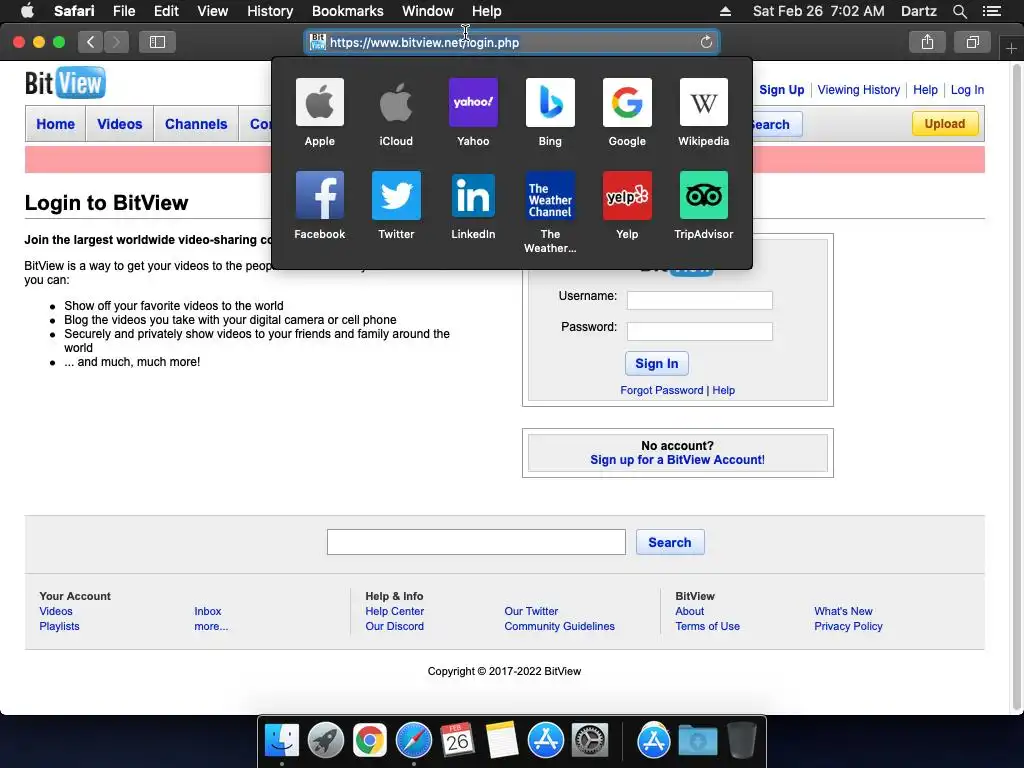This screenshot has height=768, width=1024.
Task: Reload the page with the refresh icon
Action: (706, 42)
